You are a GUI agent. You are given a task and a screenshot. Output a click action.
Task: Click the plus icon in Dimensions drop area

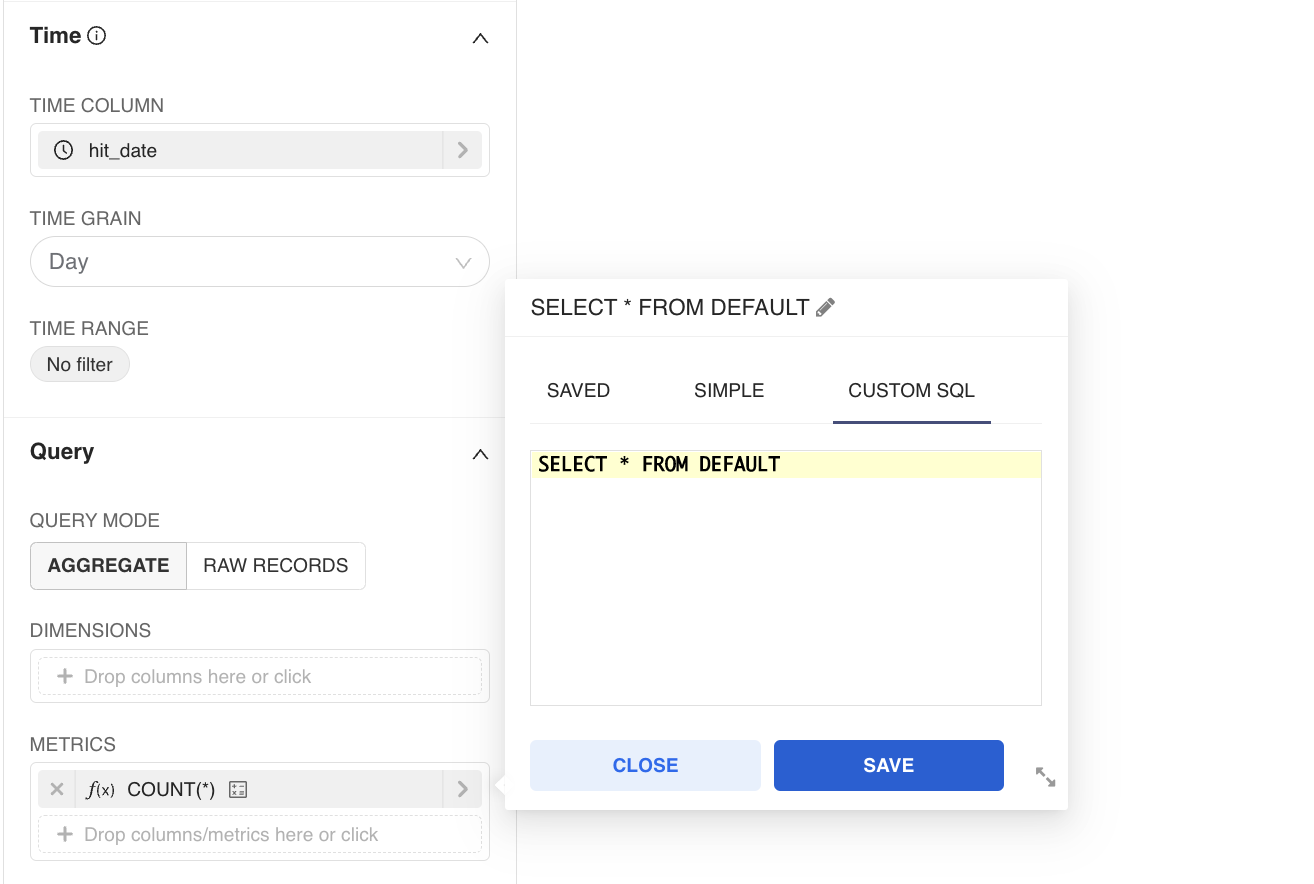(65, 676)
